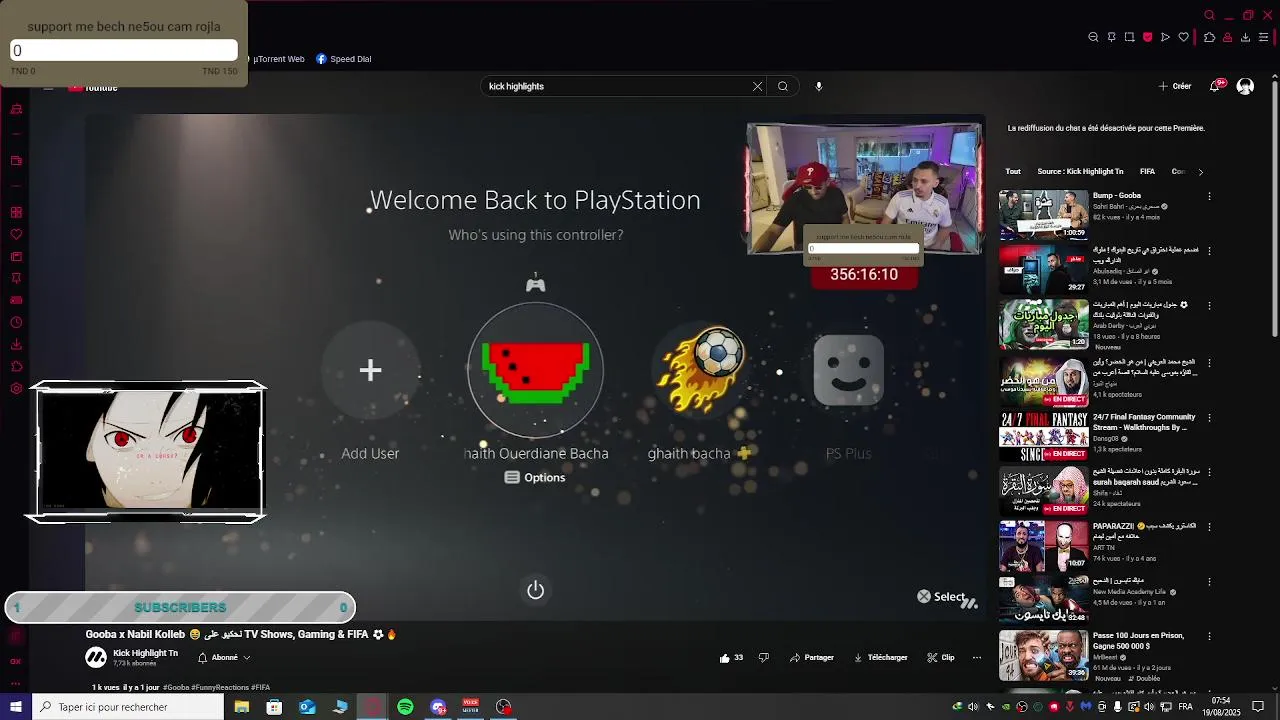1280x720 pixels.
Task: Open the Speed Dial bookmark
Action: (x=344, y=59)
